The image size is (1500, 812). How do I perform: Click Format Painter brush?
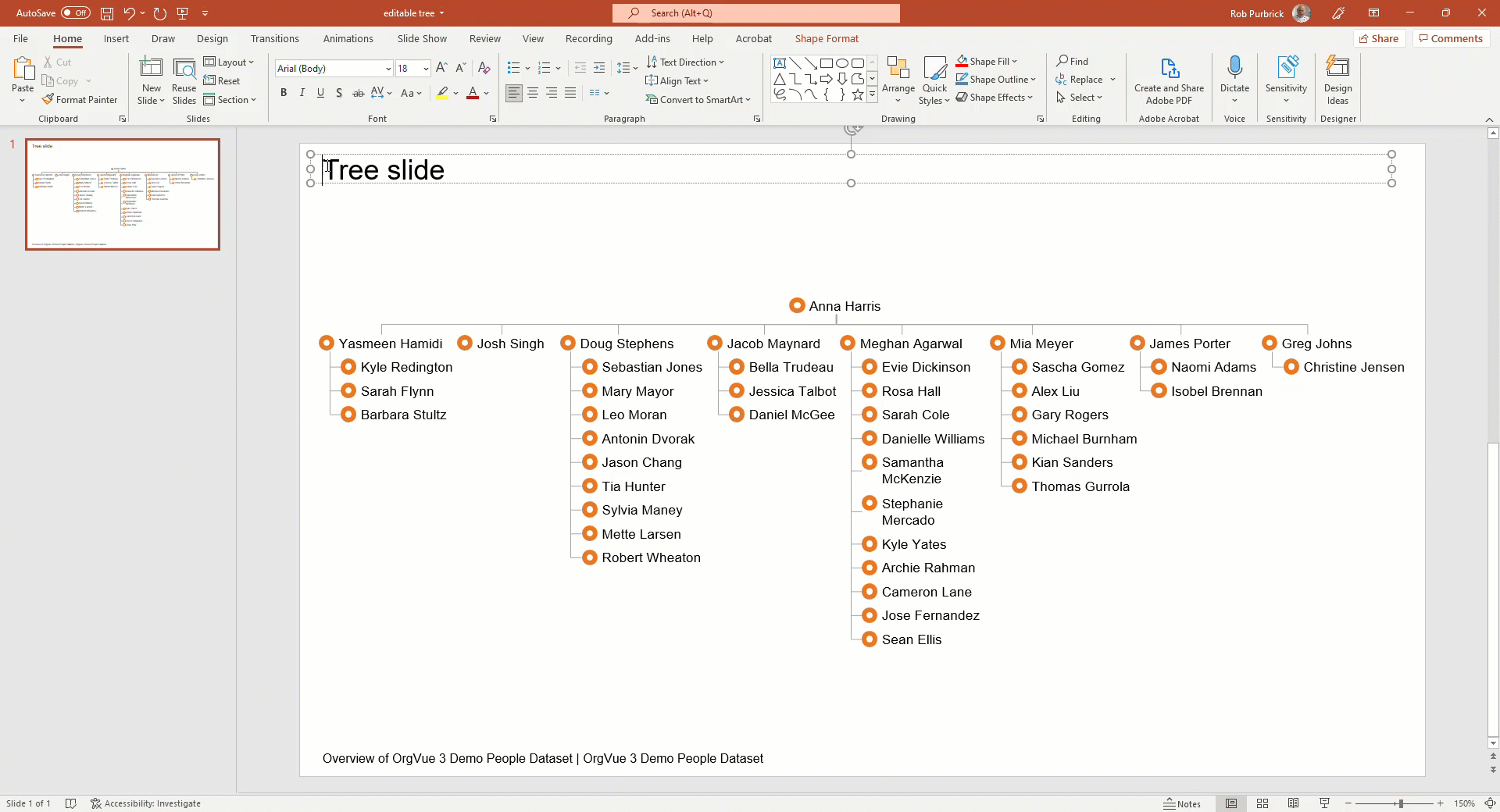coord(80,100)
